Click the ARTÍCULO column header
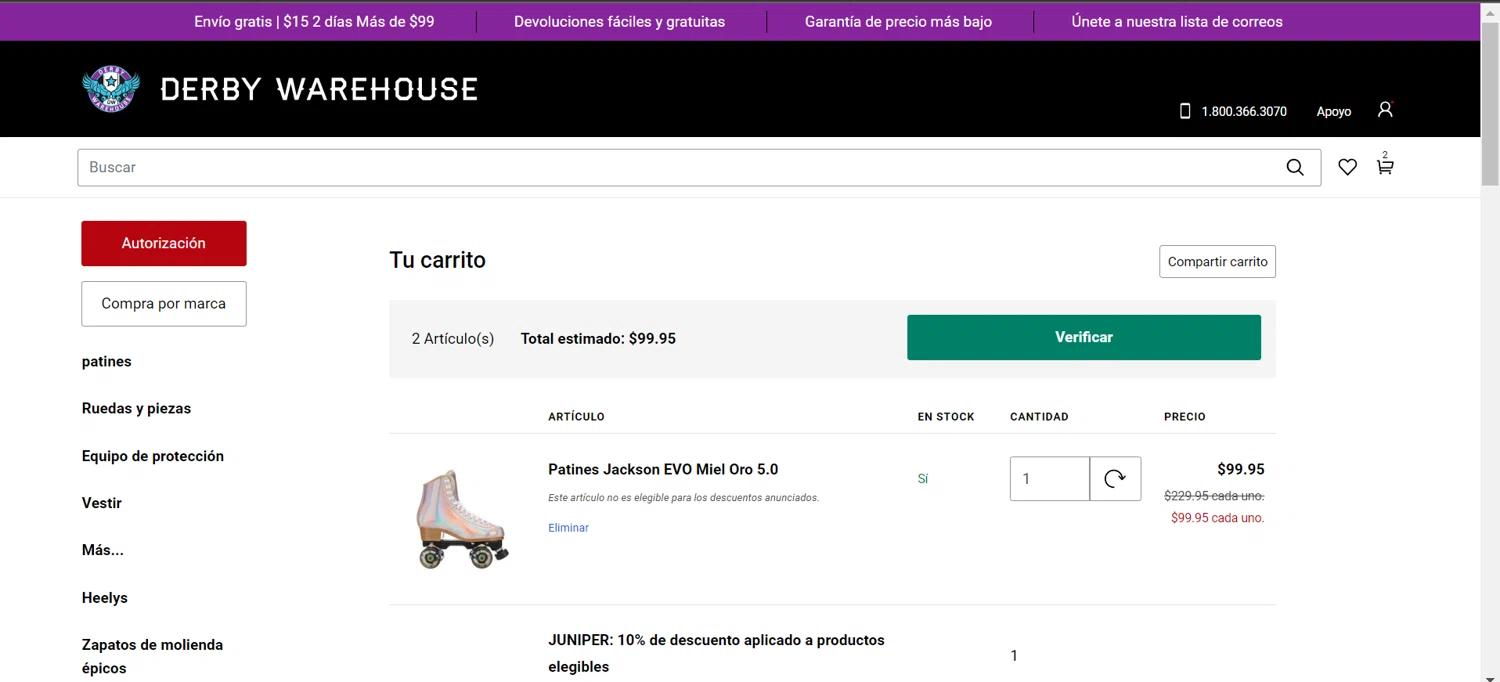Image resolution: width=1500 pixels, height=682 pixels. [x=576, y=417]
